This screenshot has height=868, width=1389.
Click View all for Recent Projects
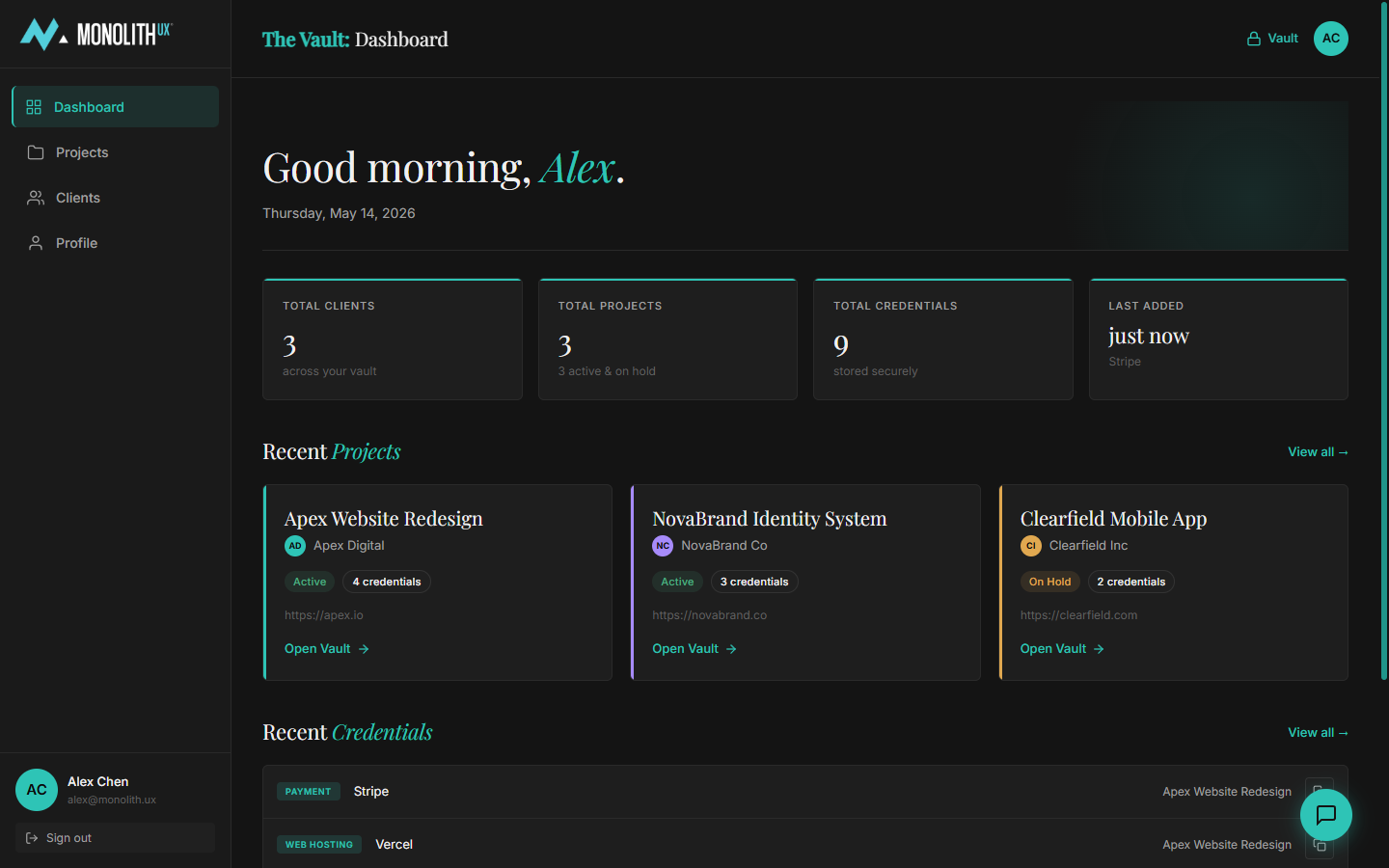1318,452
